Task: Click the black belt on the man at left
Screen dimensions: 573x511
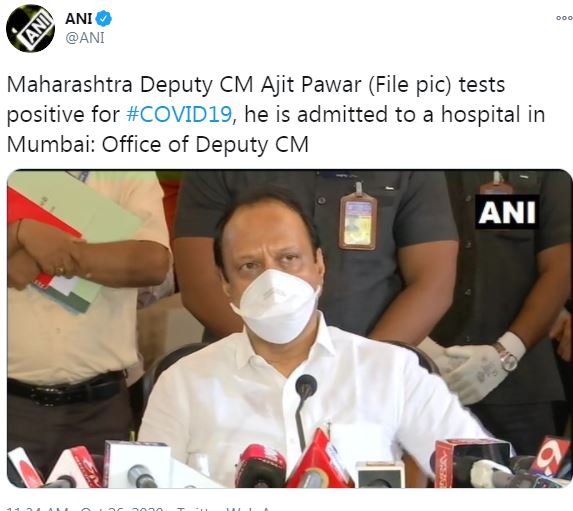Action: (68, 389)
